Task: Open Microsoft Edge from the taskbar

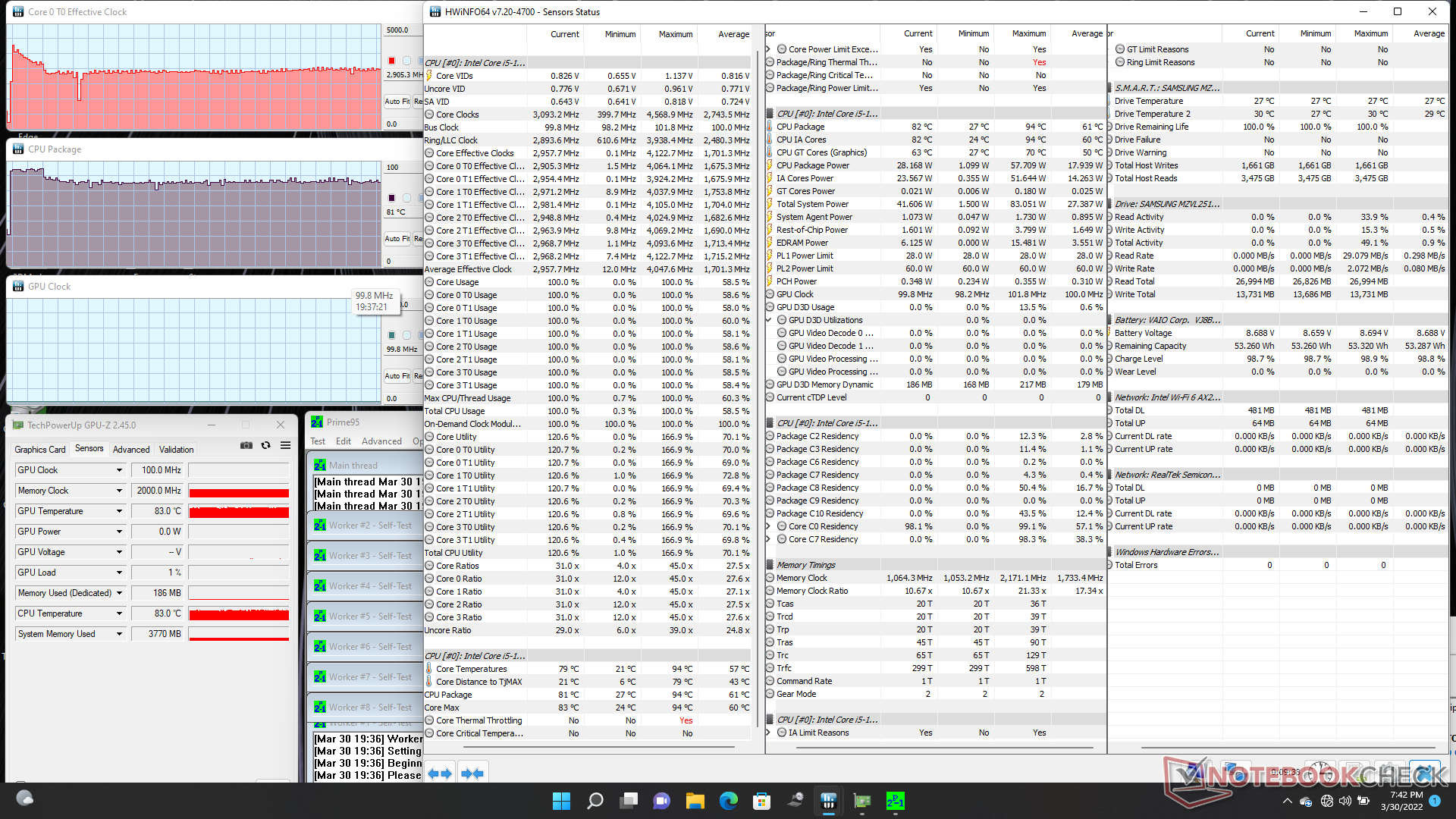Action: pos(729,801)
